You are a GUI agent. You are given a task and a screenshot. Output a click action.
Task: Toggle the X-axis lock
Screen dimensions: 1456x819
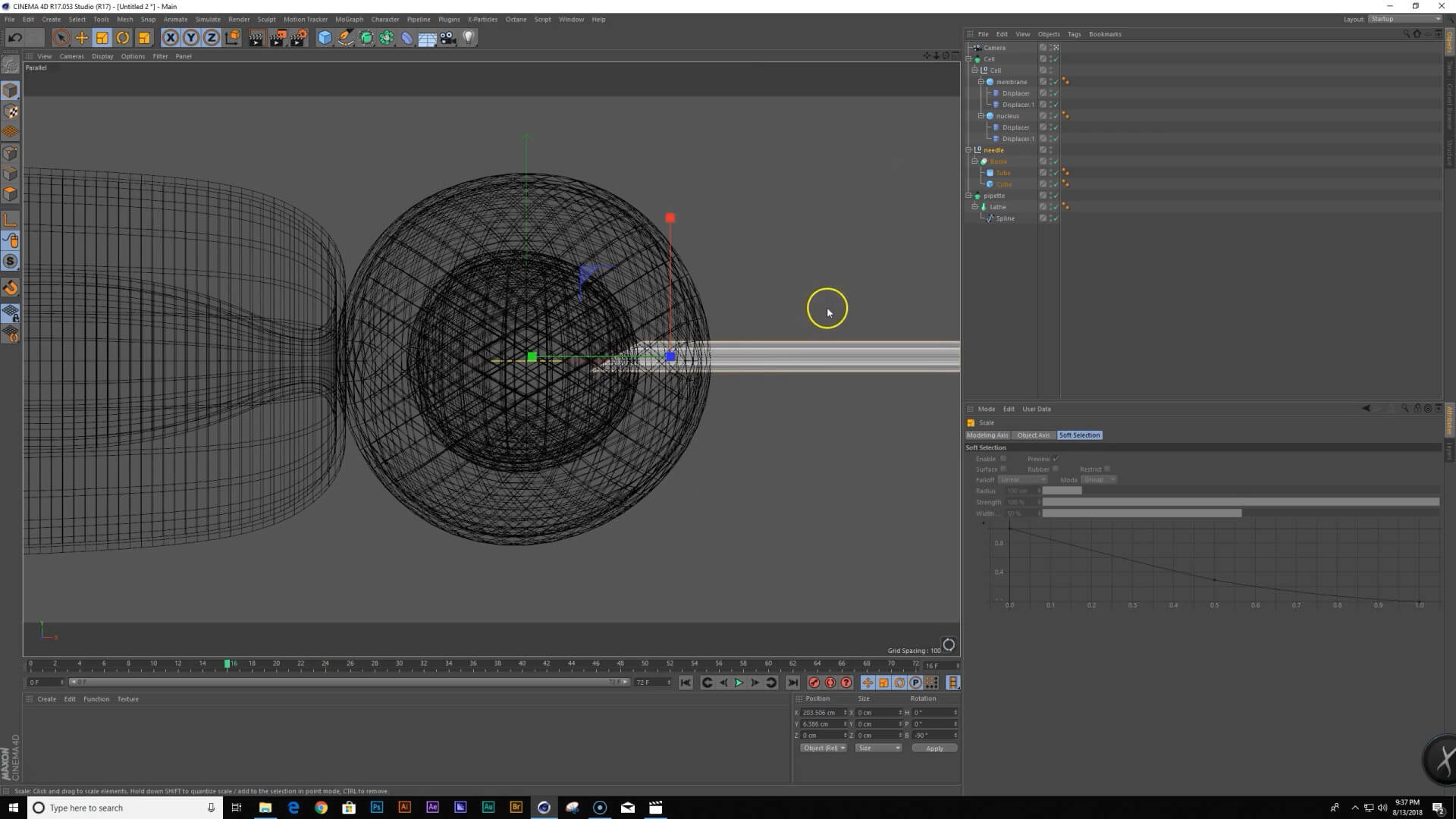click(x=171, y=38)
